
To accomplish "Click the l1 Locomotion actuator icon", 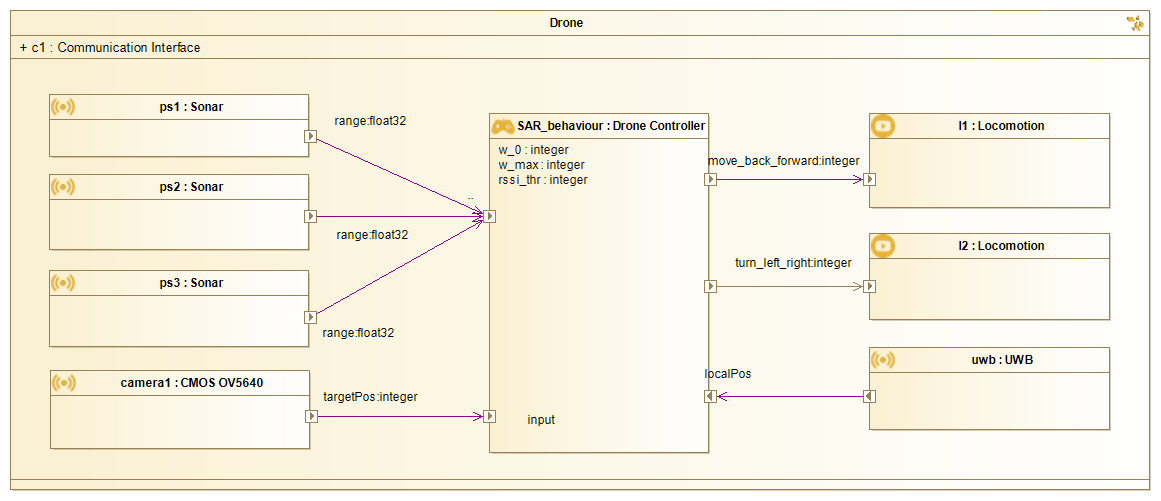I will 883,126.
